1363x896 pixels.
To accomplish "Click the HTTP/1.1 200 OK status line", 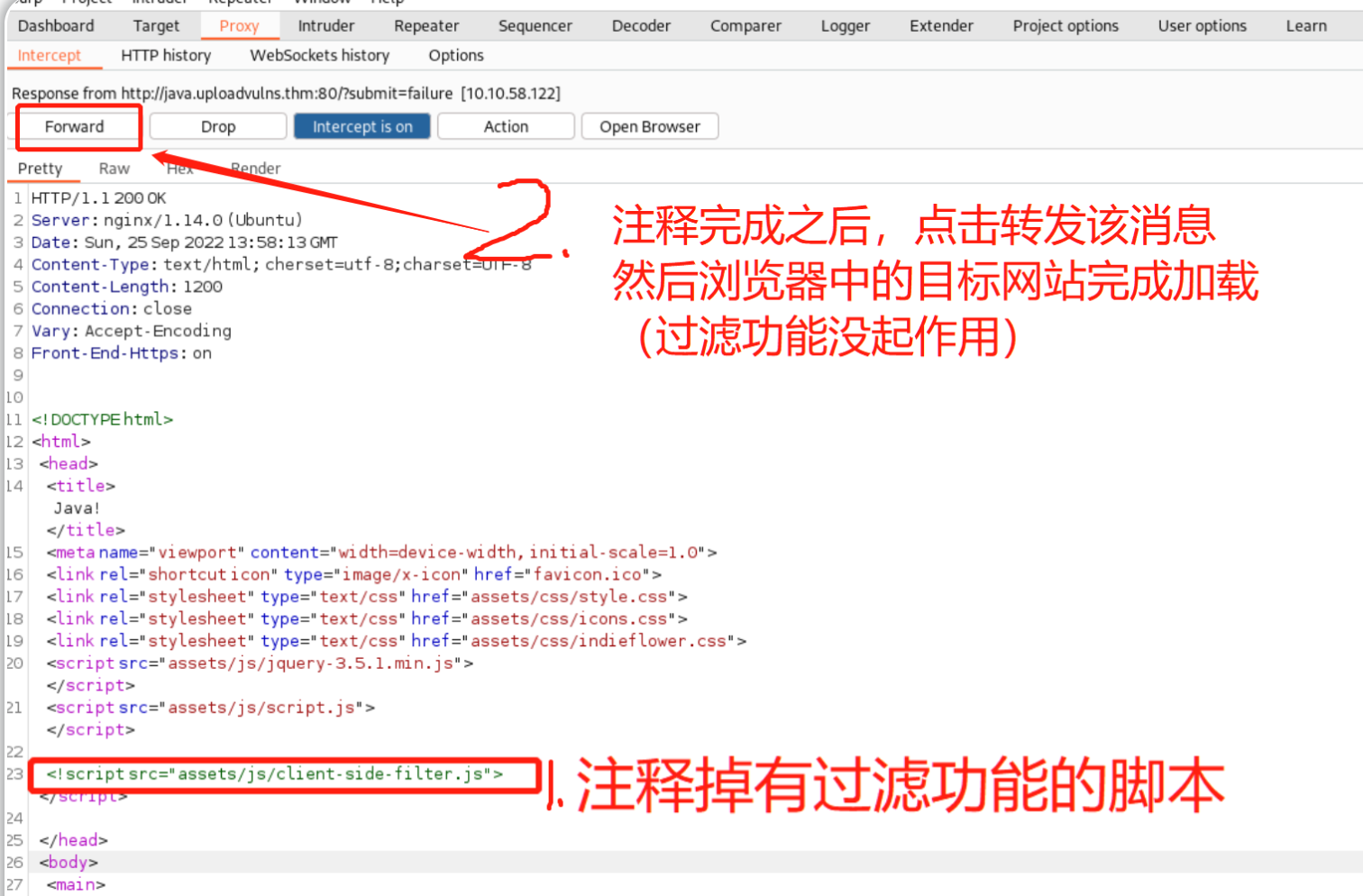I will [99, 197].
